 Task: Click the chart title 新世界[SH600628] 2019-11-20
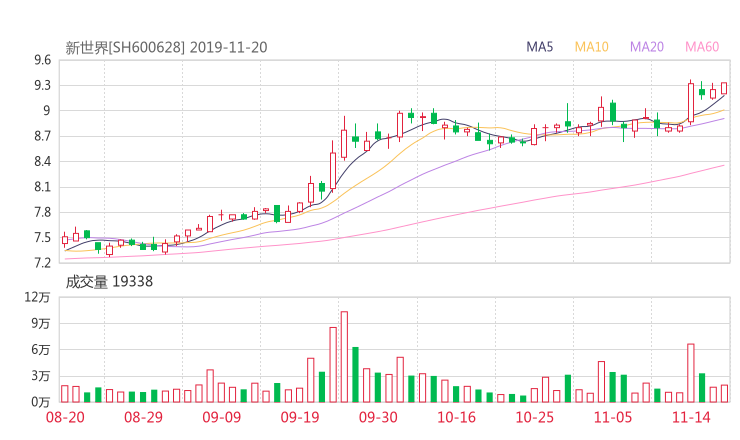click(166, 48)
